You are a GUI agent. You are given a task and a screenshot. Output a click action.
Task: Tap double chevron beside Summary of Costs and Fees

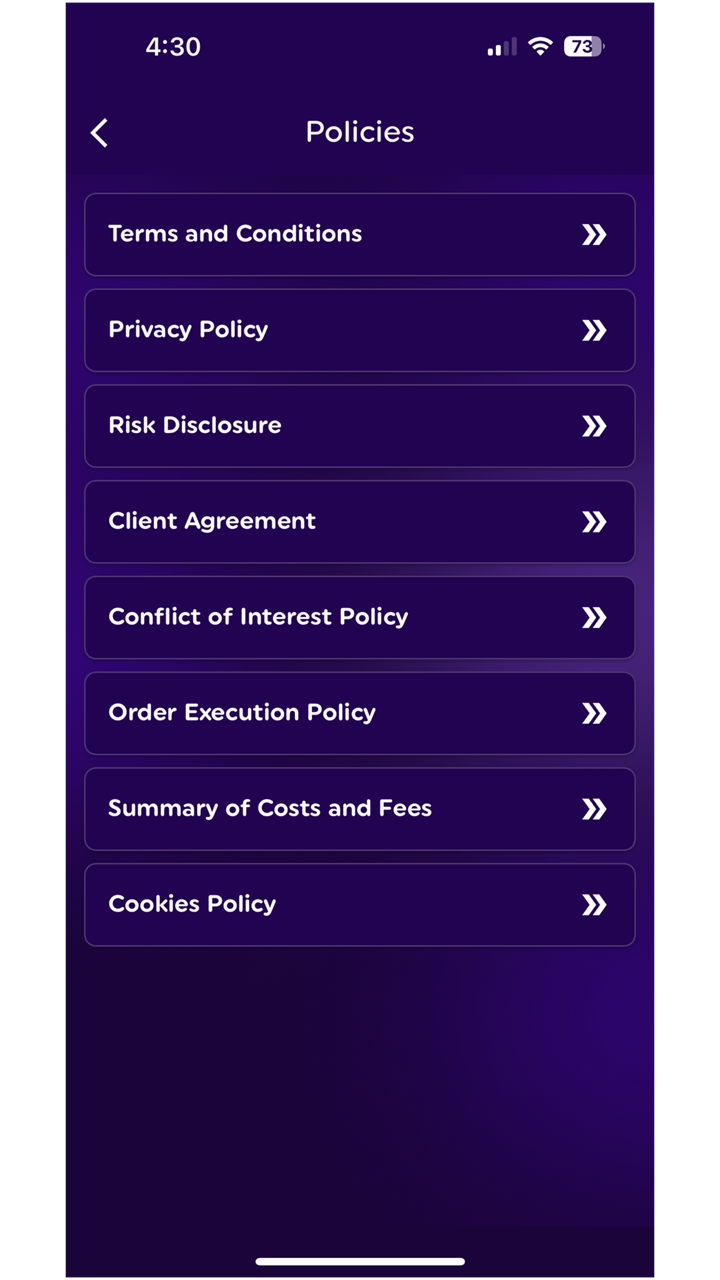pos(594,809)
